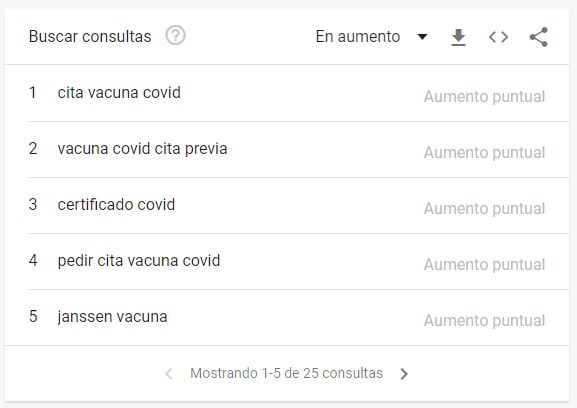577x408 pixels.
Task: Share the Buscar consultas widget
Action: (538, 37)
